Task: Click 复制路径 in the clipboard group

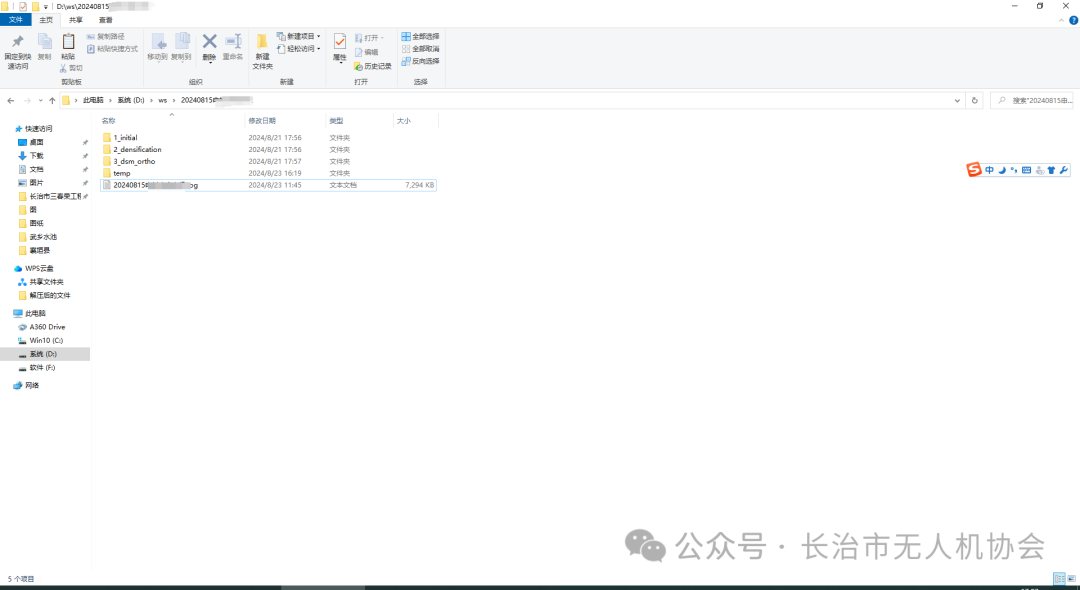Action: [106, 36]
